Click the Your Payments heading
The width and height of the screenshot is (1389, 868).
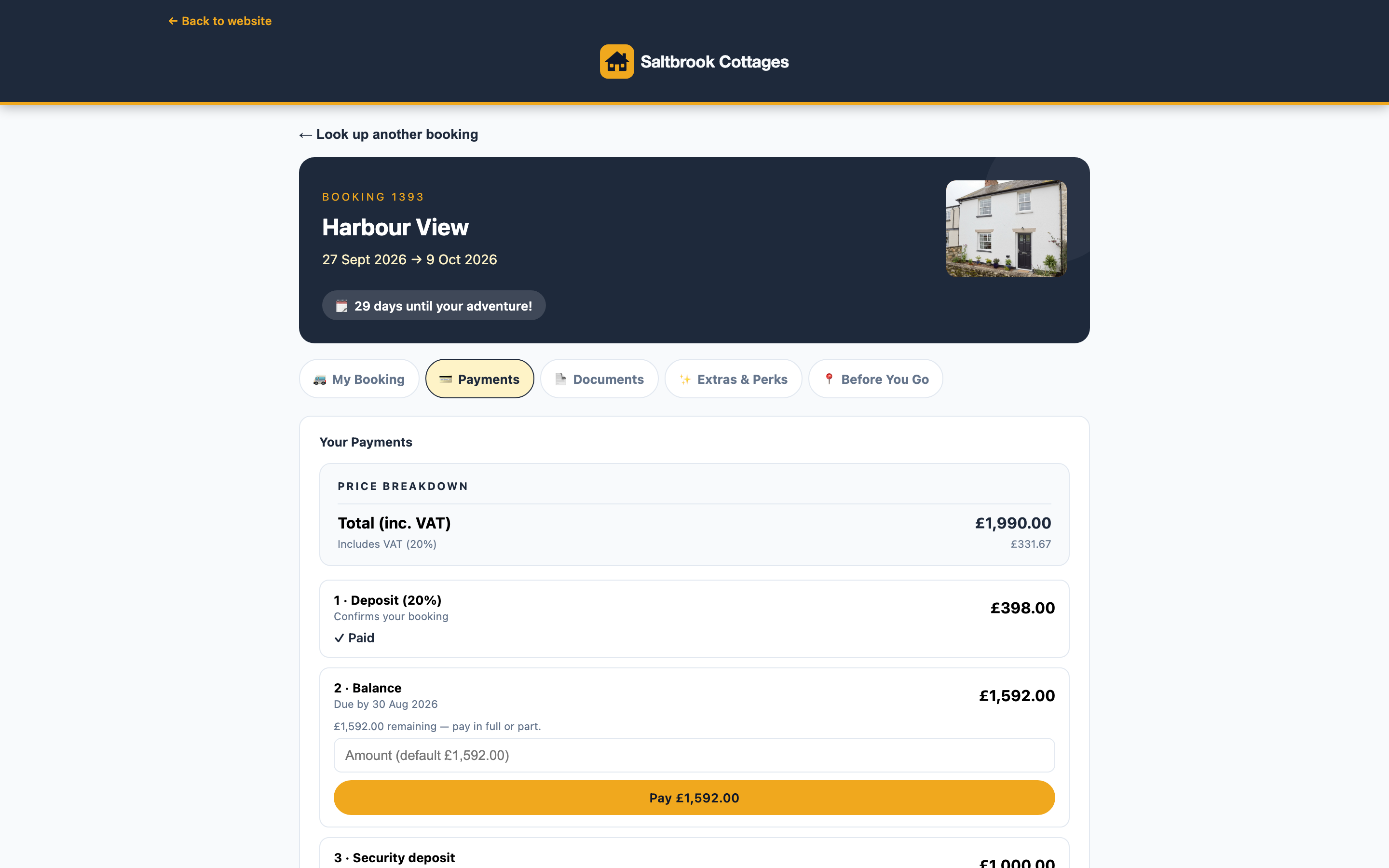[366, 442]
